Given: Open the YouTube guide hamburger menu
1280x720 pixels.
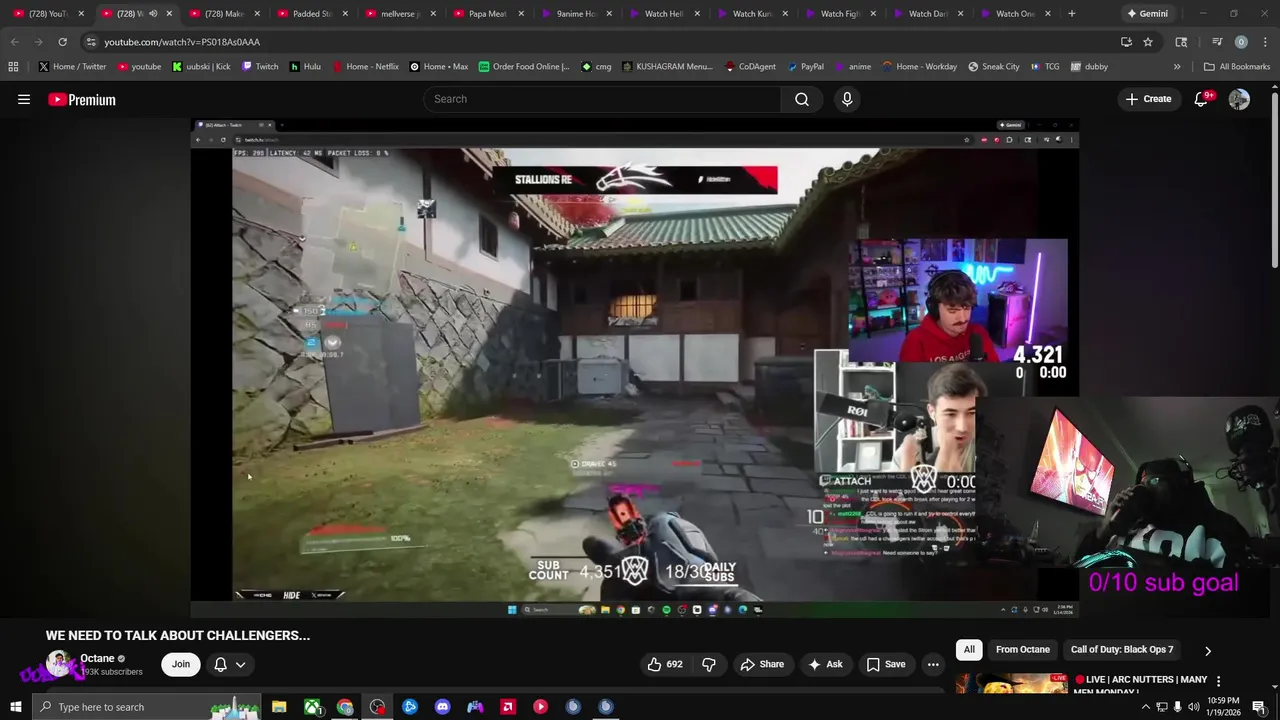Looking at the screenshot, I should pos(24,99).
